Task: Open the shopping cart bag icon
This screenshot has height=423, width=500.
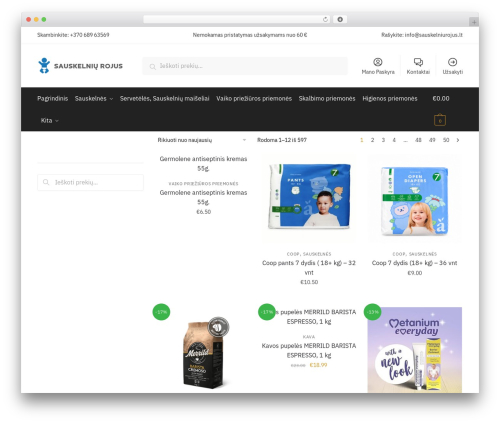Action: click(x=440, y=120)
